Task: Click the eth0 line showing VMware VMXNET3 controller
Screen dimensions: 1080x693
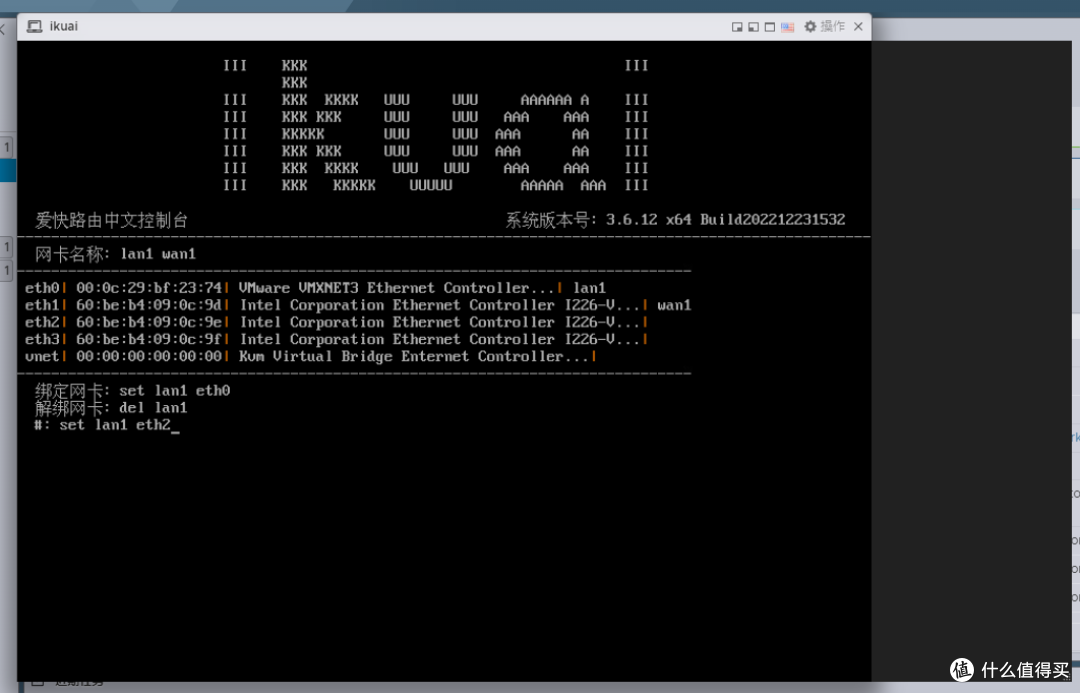Action: tap(320, 287)
